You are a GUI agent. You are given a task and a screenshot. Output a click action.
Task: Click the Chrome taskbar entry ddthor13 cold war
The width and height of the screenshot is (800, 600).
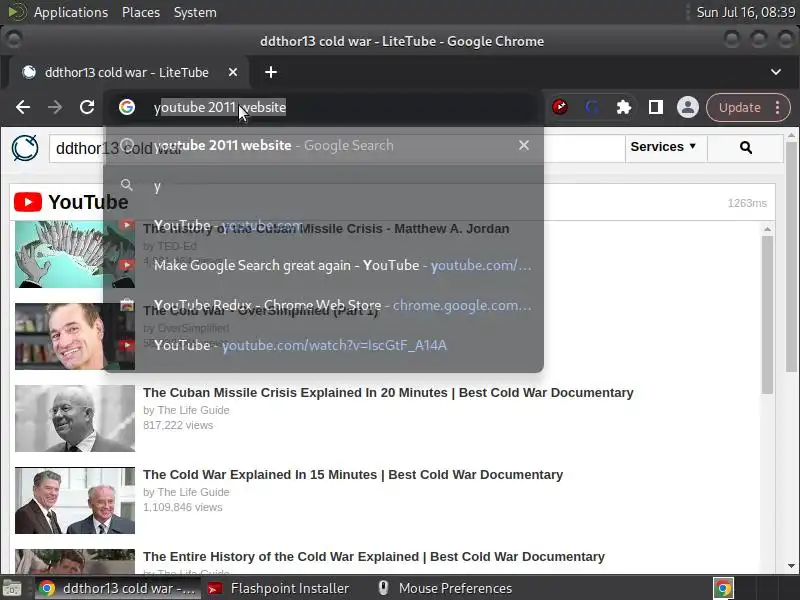[x=118, y=588]
